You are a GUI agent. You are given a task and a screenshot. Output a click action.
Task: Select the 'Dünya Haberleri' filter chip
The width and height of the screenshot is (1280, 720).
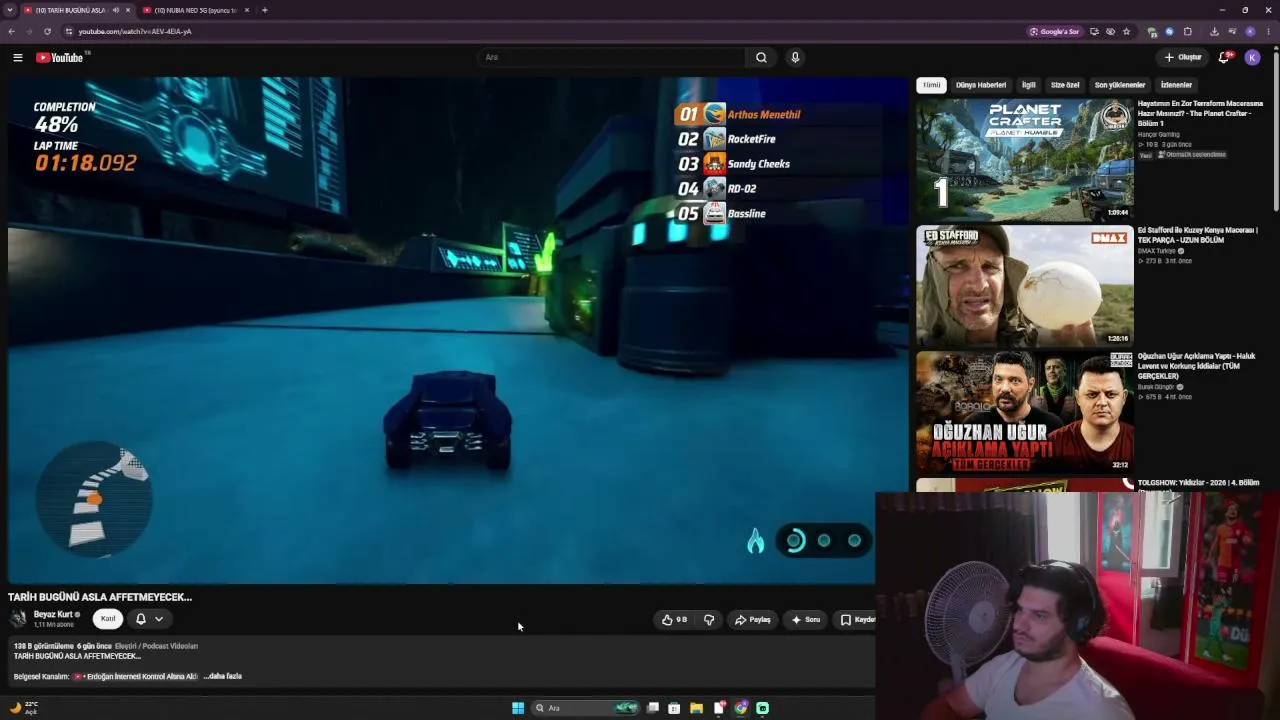point(981,85)
